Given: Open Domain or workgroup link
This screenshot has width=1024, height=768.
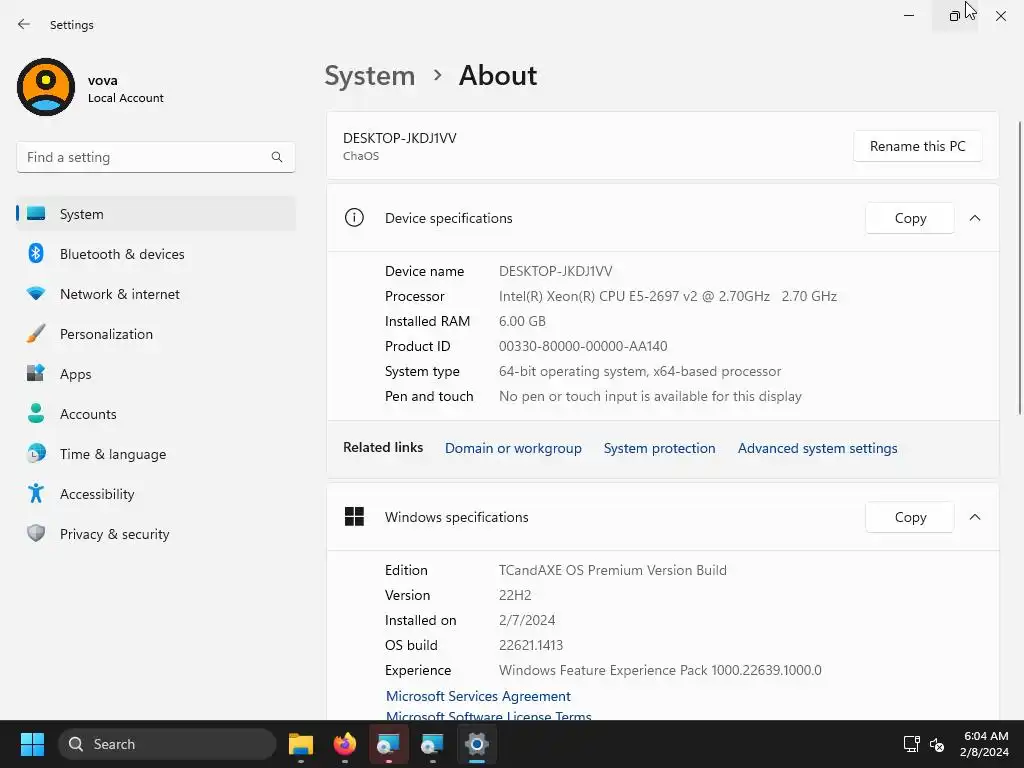Looking at the screenshot, I should (x=513, y=448).
